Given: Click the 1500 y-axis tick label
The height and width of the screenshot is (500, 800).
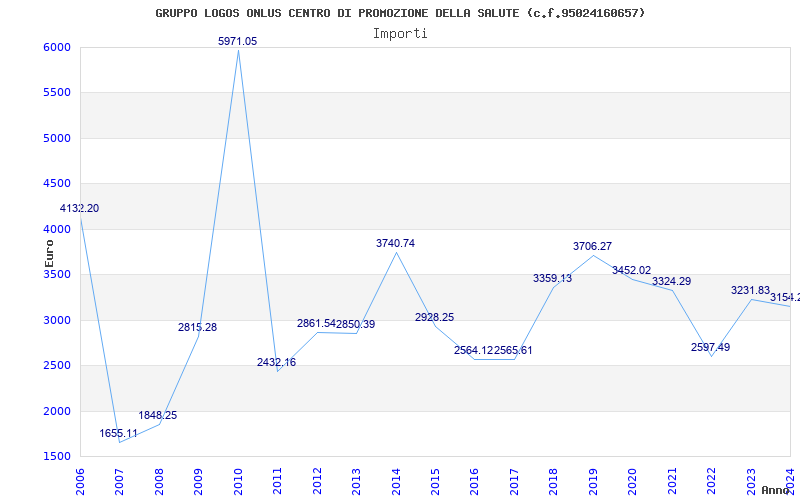Looking at the screenshot, I should pos(57,457).
